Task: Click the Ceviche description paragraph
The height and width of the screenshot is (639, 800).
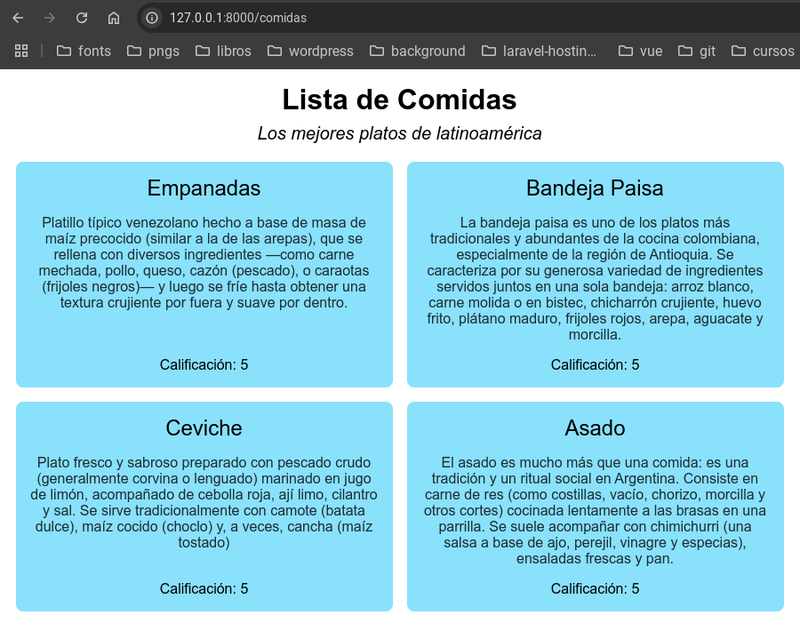Action: click(204, 502)
